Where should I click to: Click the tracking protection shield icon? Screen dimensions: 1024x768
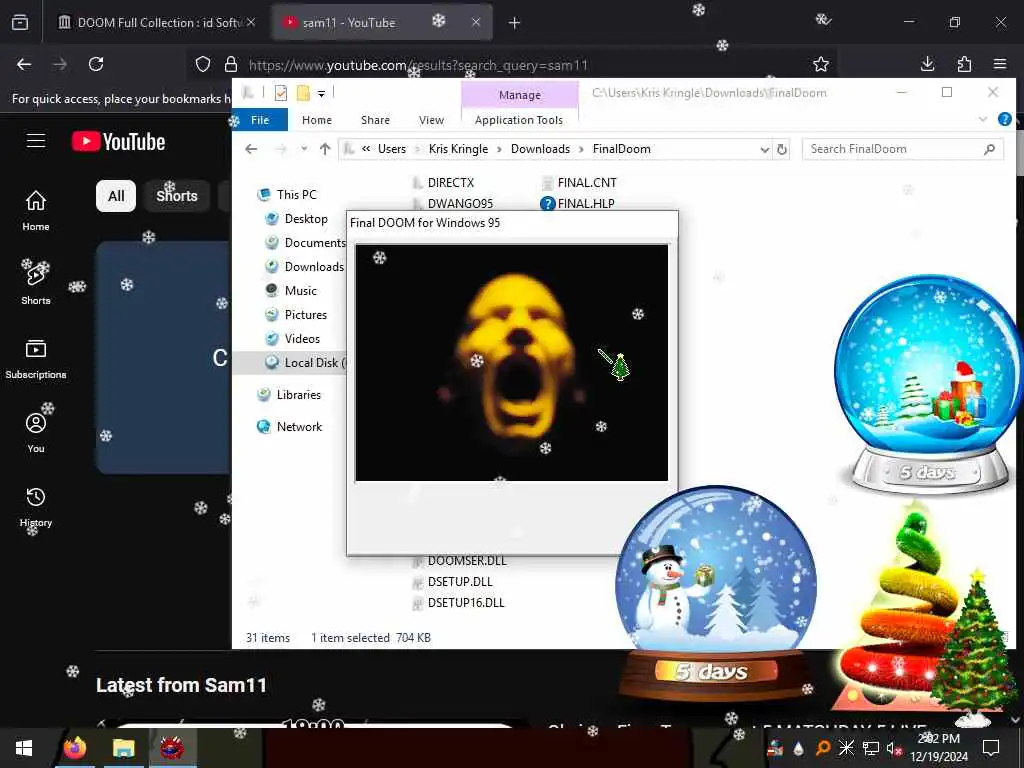[203, 64]
